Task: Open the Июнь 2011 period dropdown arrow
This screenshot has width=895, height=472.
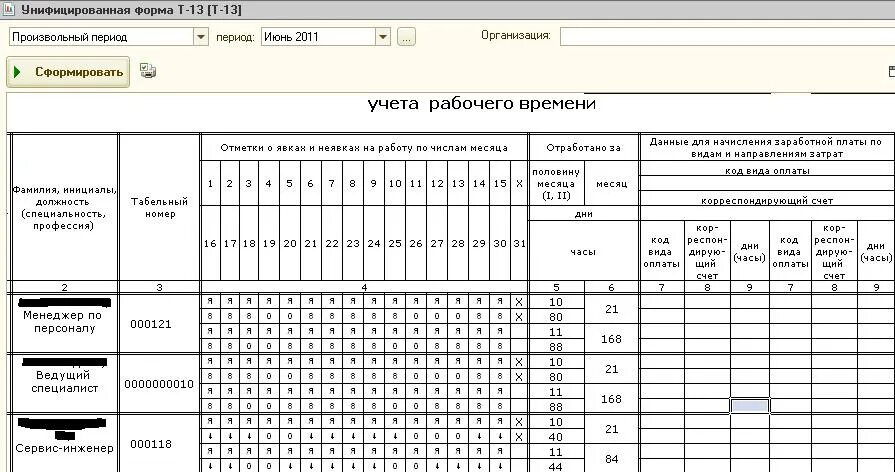Action: (x=382, y=37)
